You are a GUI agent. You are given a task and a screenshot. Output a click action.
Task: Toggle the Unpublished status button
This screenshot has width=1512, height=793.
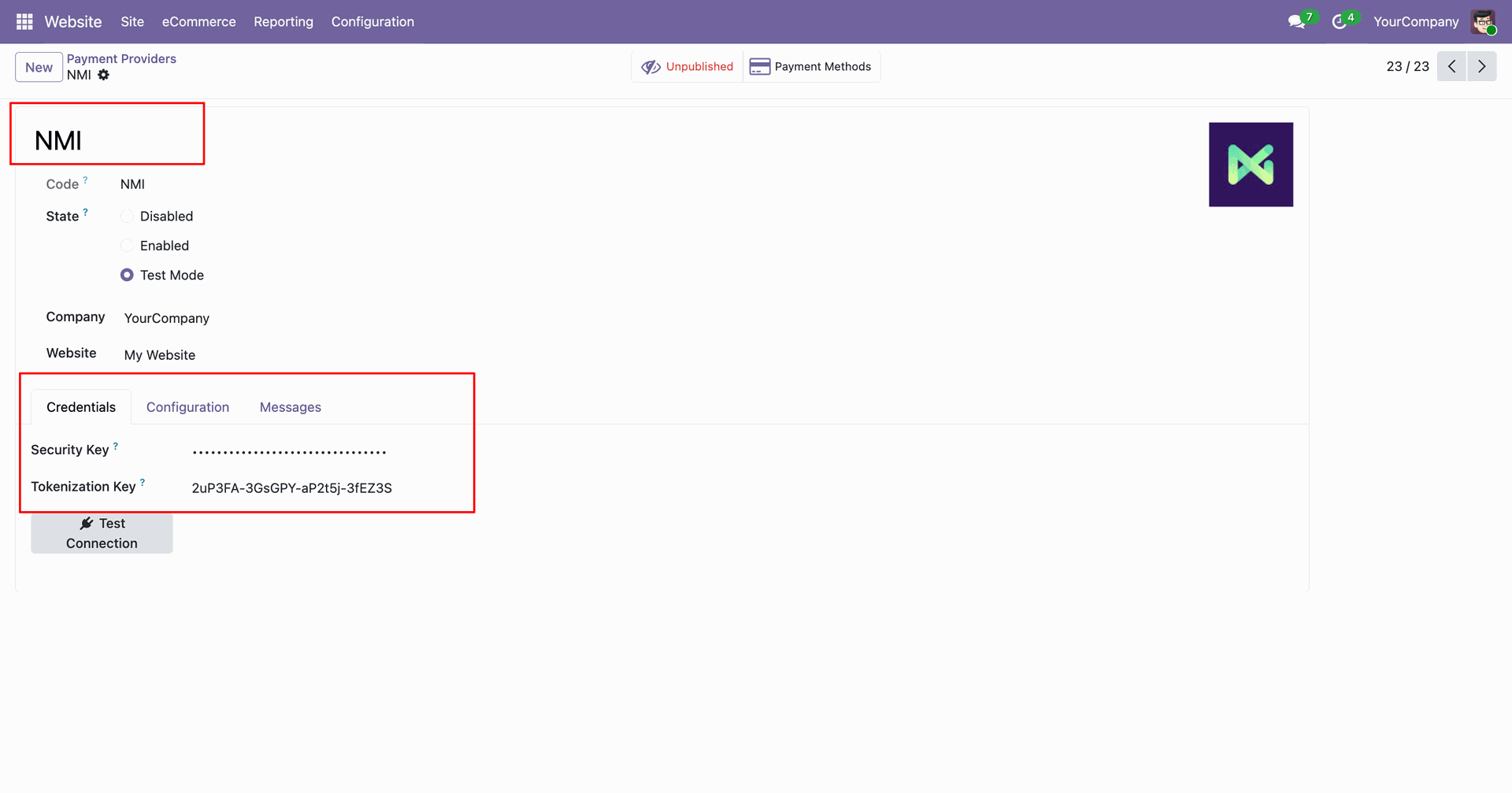pos(687,67)
